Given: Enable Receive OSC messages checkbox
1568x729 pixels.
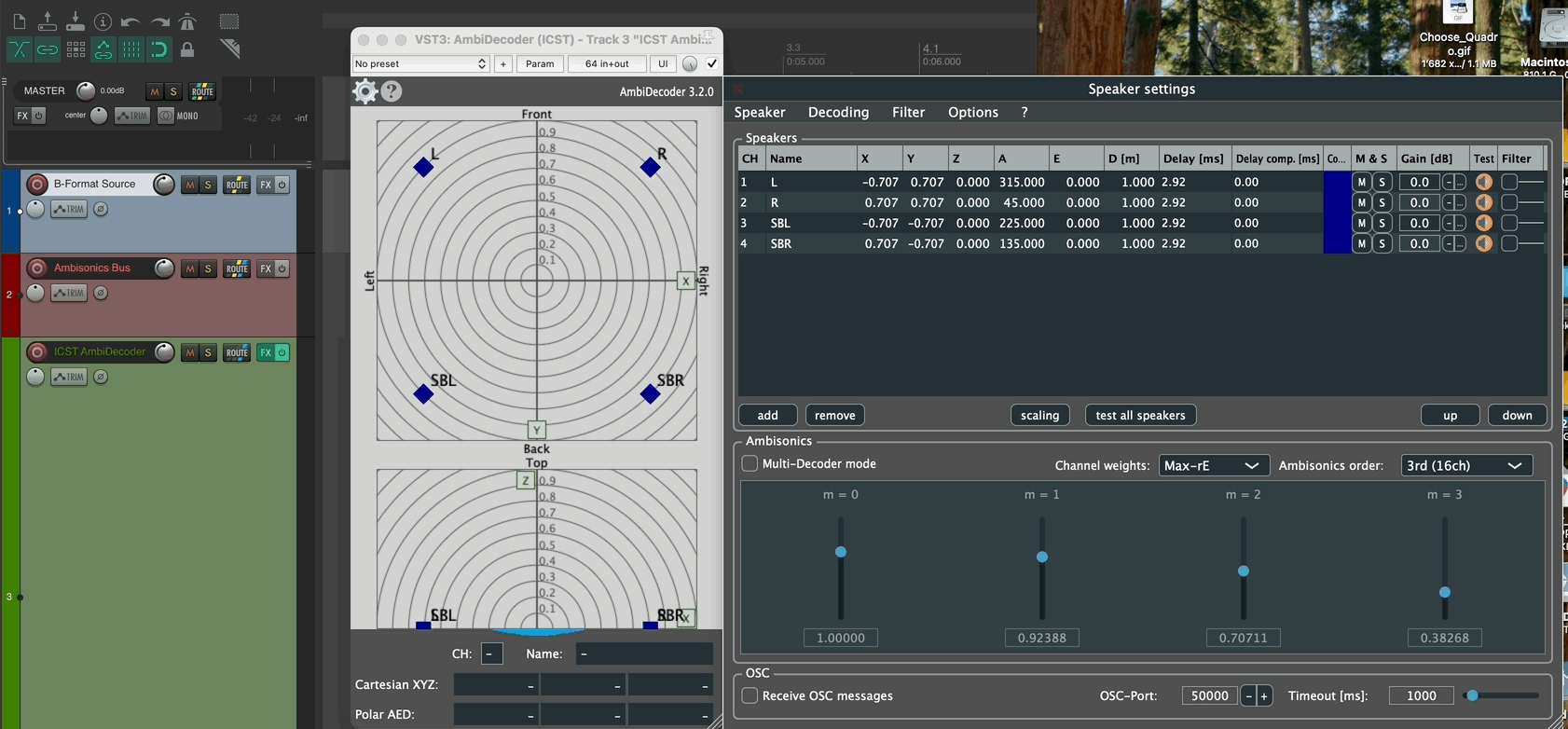Looking at the screenshot, I should pos(750,695).
